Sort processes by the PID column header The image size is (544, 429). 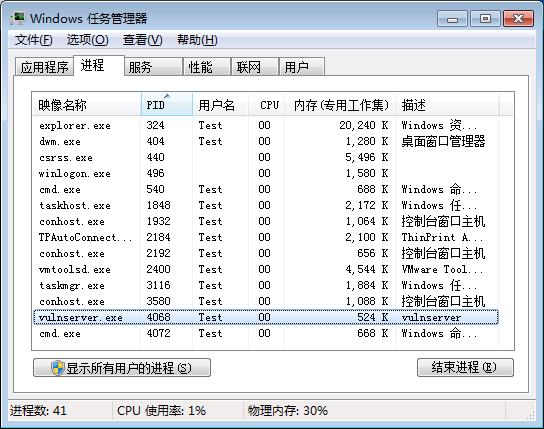coord(167,104)
